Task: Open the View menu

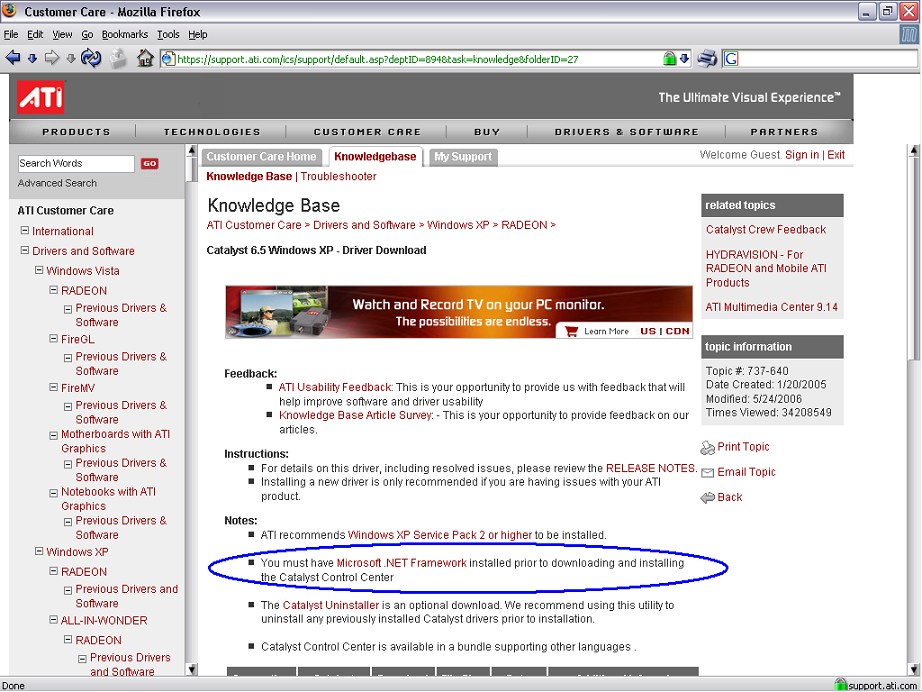Action: pyautogui.click(x=62, y=35)
